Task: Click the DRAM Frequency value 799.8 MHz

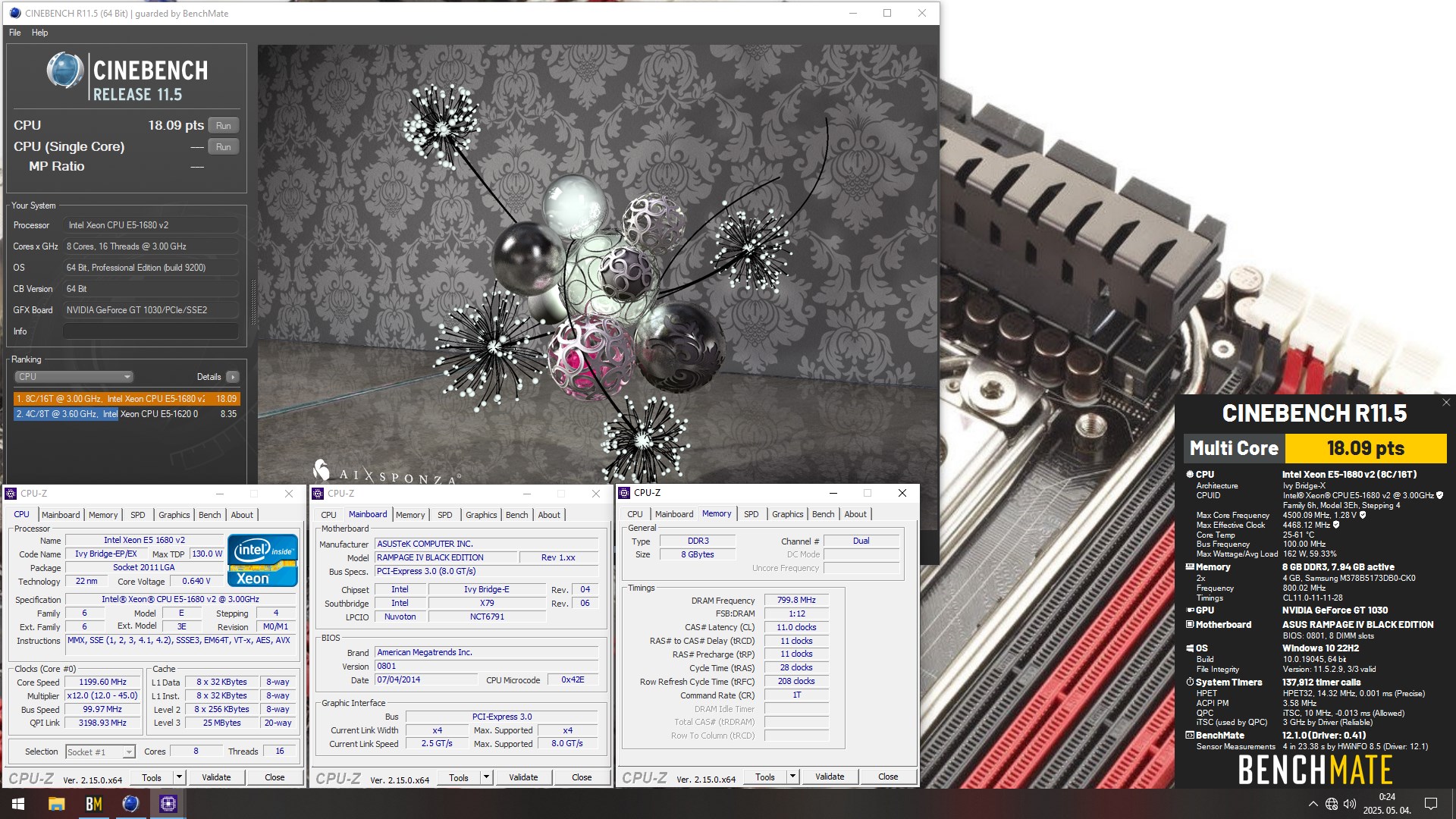Action: pos(796,601)
